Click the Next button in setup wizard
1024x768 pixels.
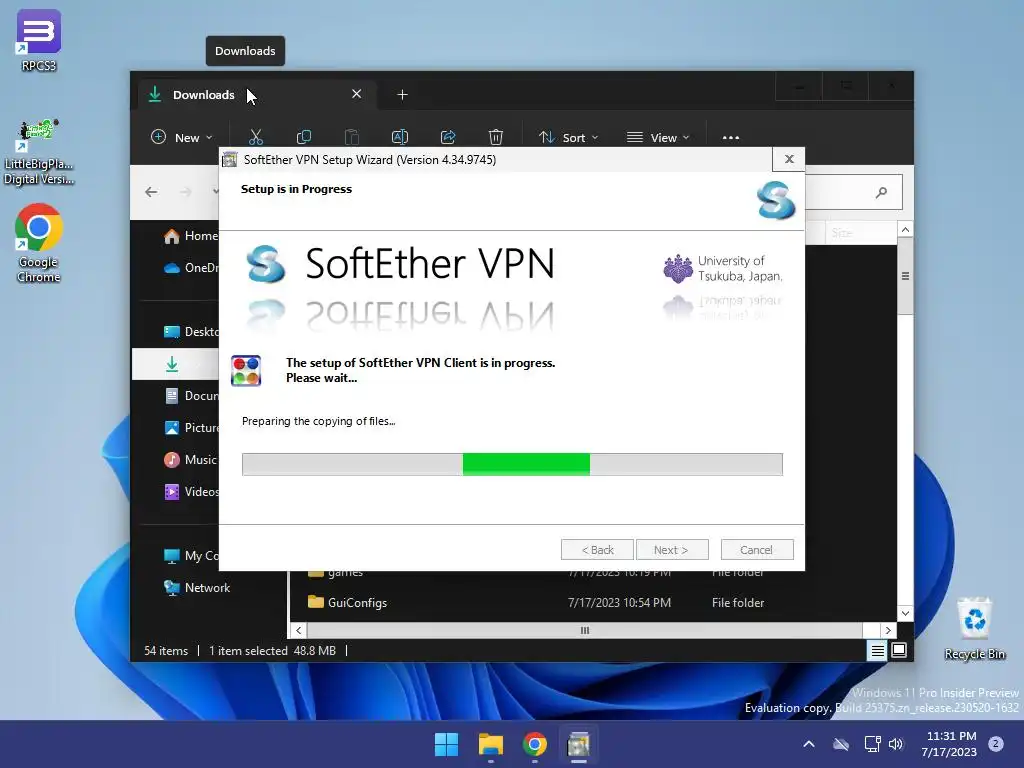[x=672, y=549]
